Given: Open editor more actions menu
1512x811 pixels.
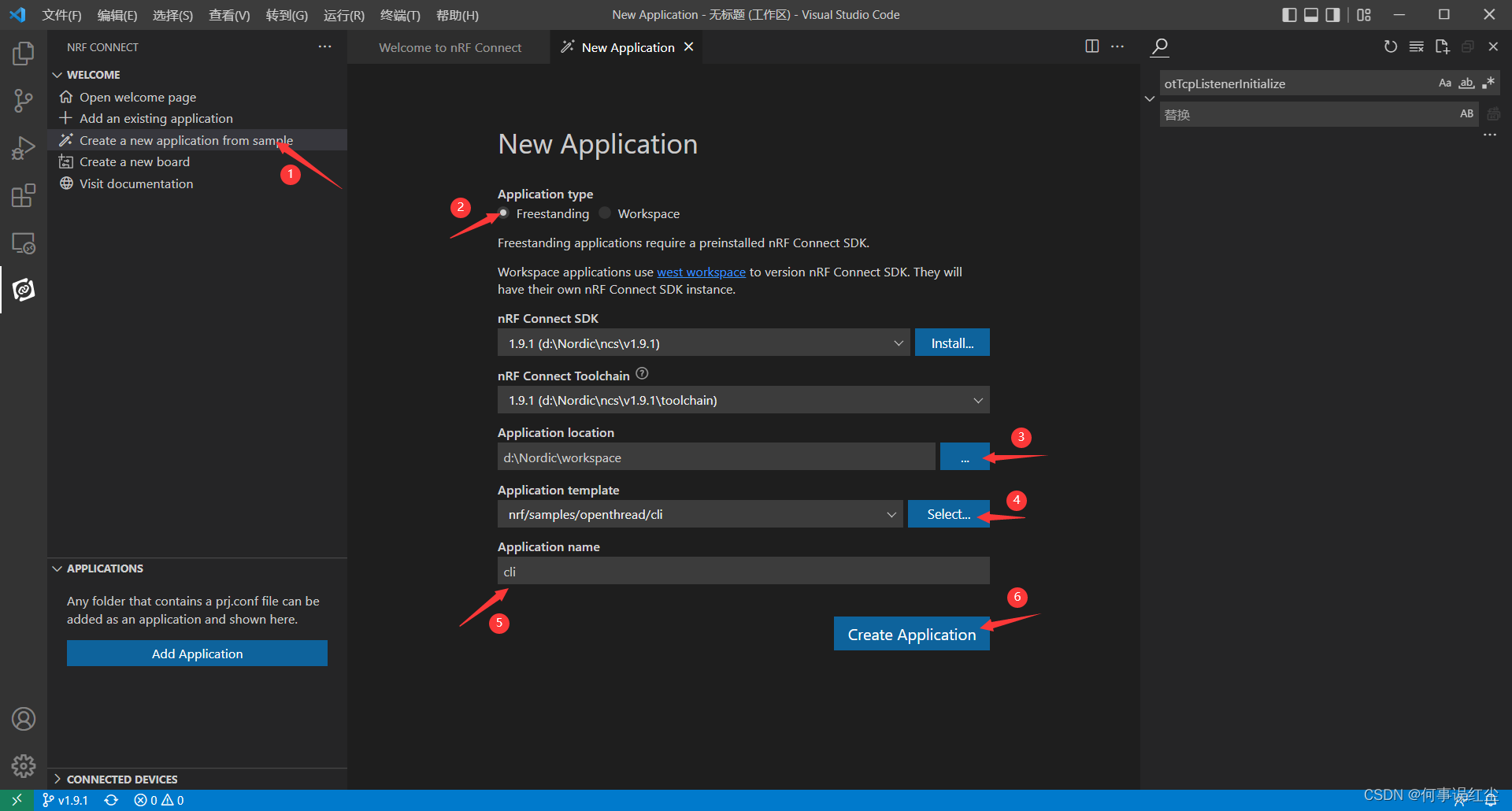Looking at the screenshot, I should 1117,46.
